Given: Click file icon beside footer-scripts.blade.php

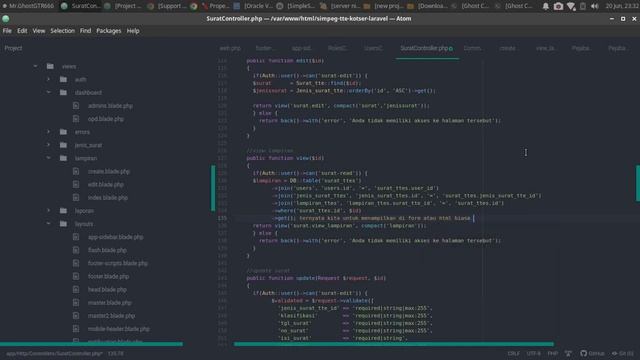Looking at the screenshot, I should point(76,263).
